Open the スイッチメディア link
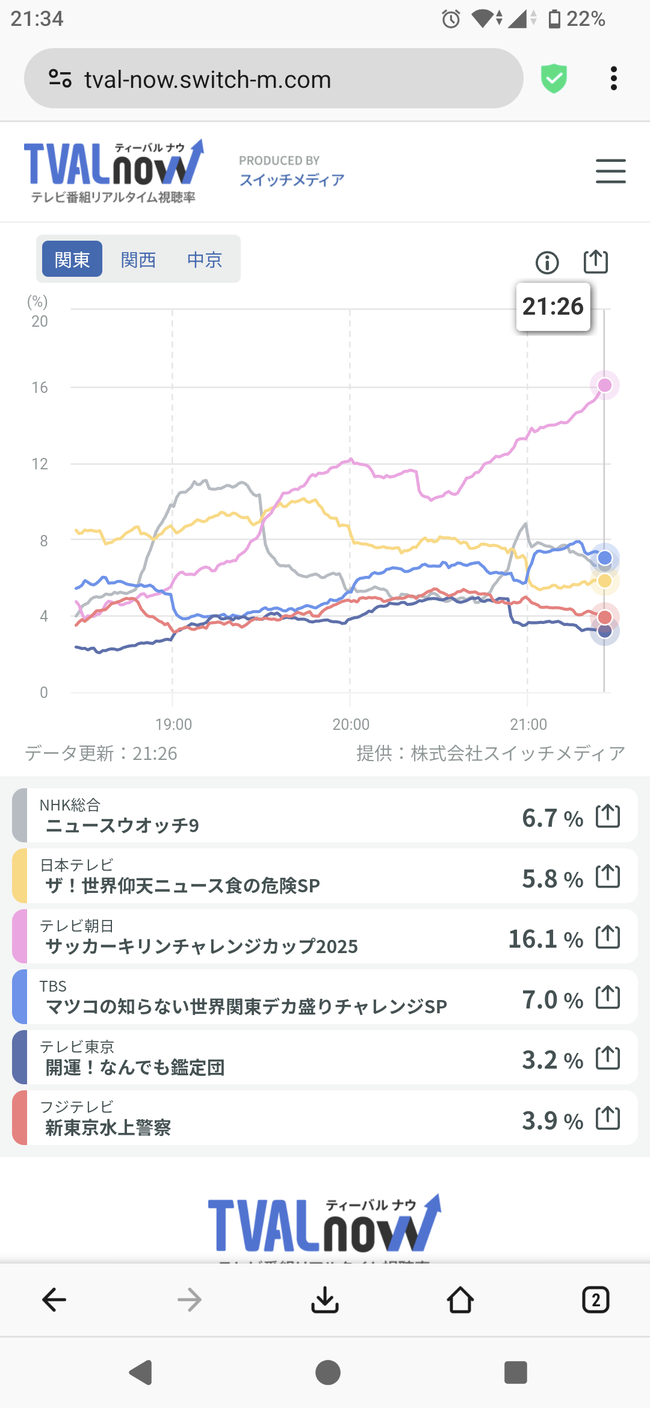Image resolution: width=650 pixels, height=1408 pixels. (x=291, y=180)
